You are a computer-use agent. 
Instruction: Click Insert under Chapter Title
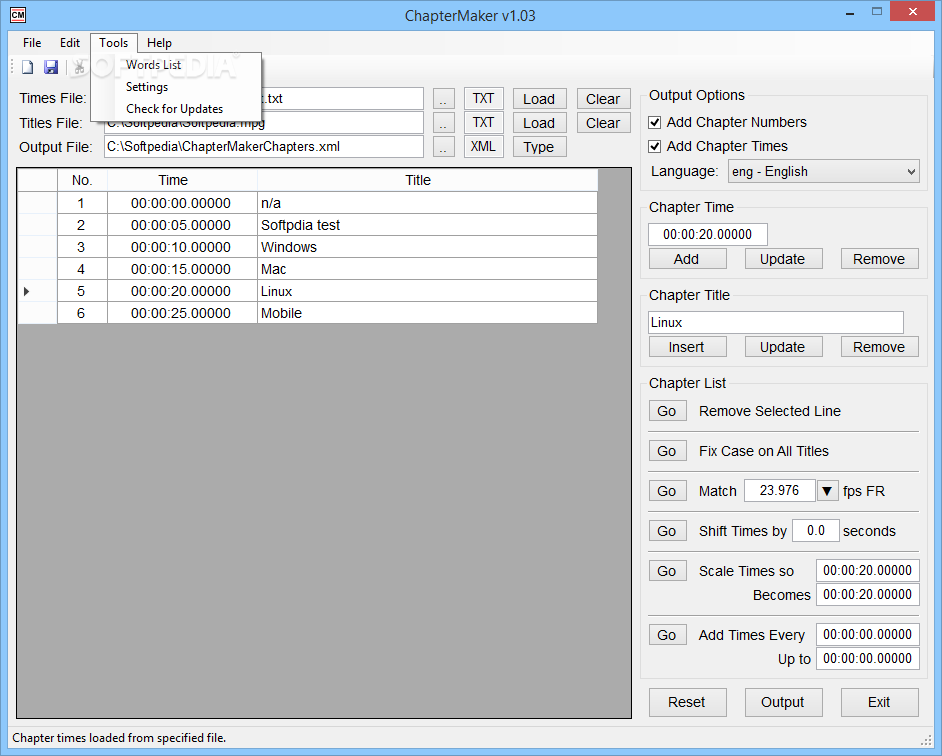[x=687, y=347]
